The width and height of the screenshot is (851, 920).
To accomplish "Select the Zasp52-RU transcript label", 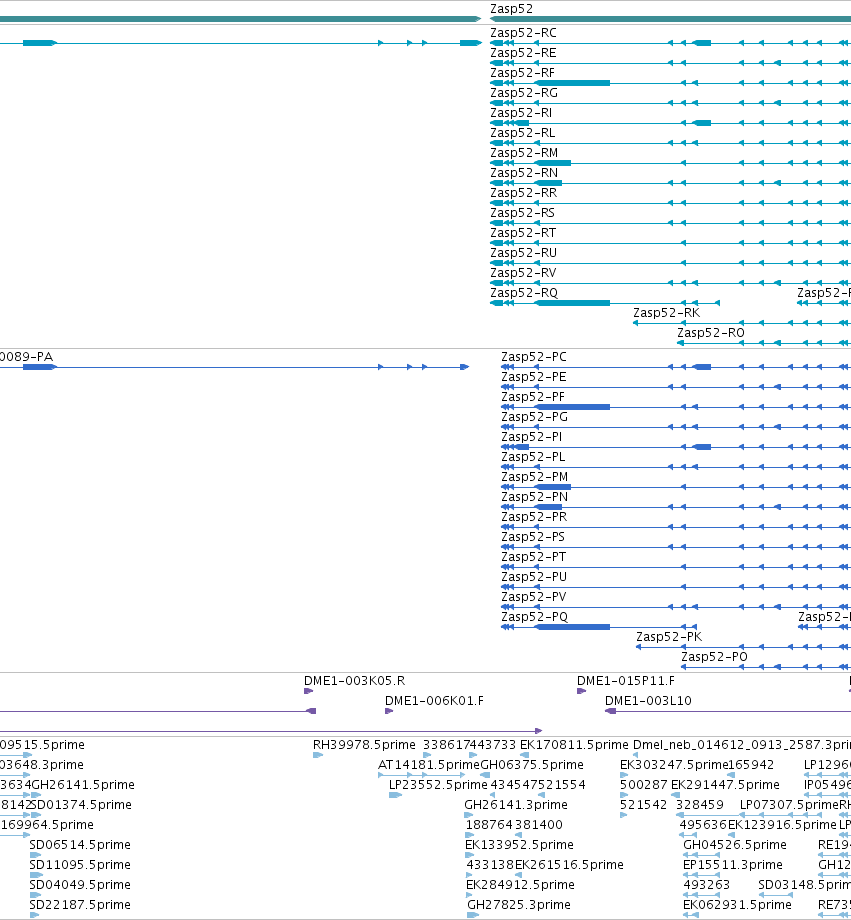I will [523, 252].
